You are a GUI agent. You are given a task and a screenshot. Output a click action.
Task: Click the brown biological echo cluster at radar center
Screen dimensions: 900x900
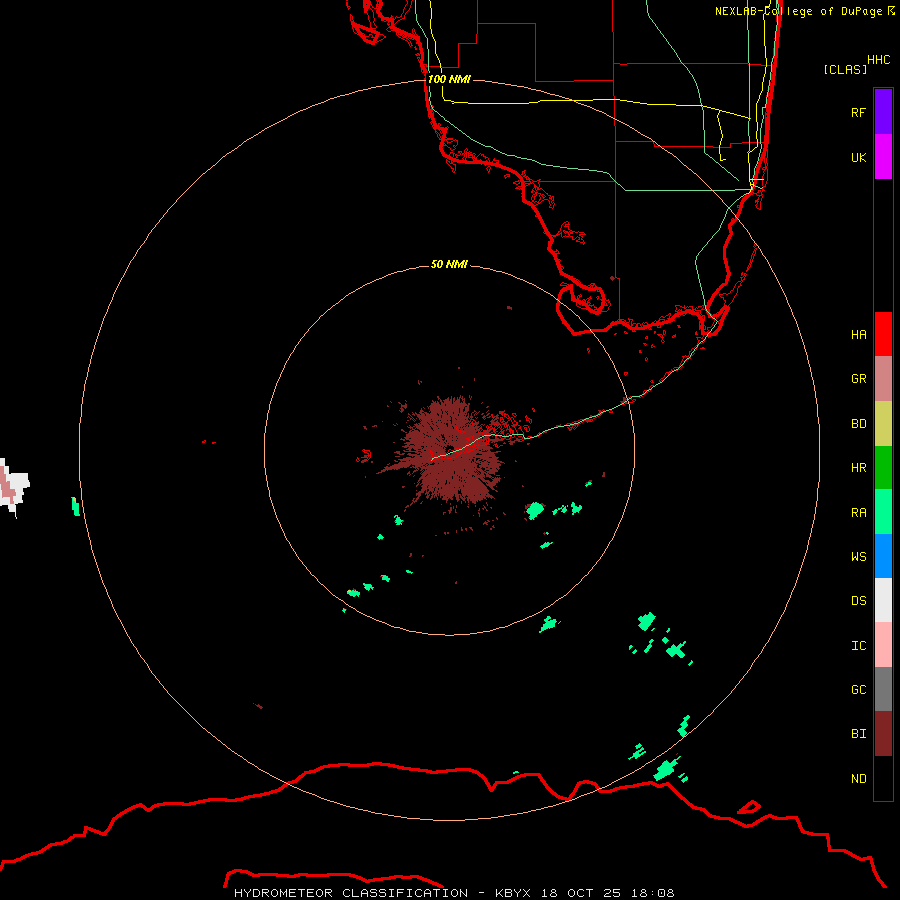452,451
